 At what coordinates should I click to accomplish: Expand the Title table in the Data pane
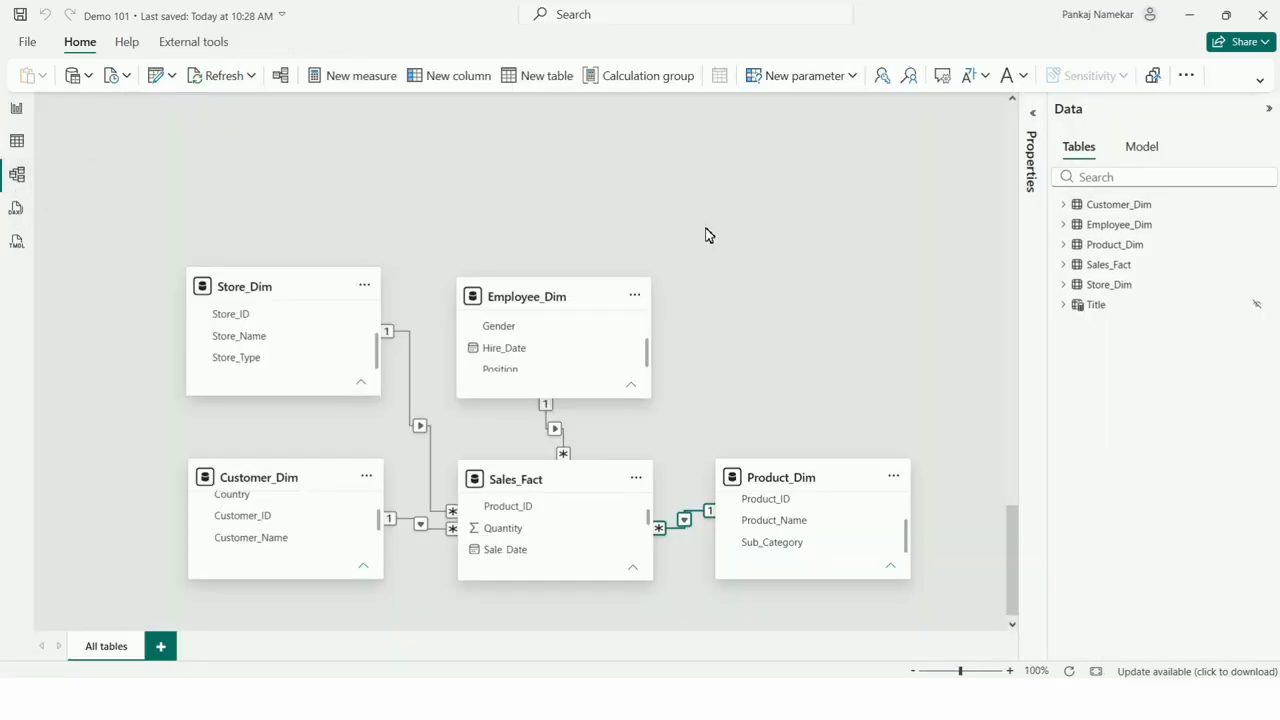pos(1063,304)
